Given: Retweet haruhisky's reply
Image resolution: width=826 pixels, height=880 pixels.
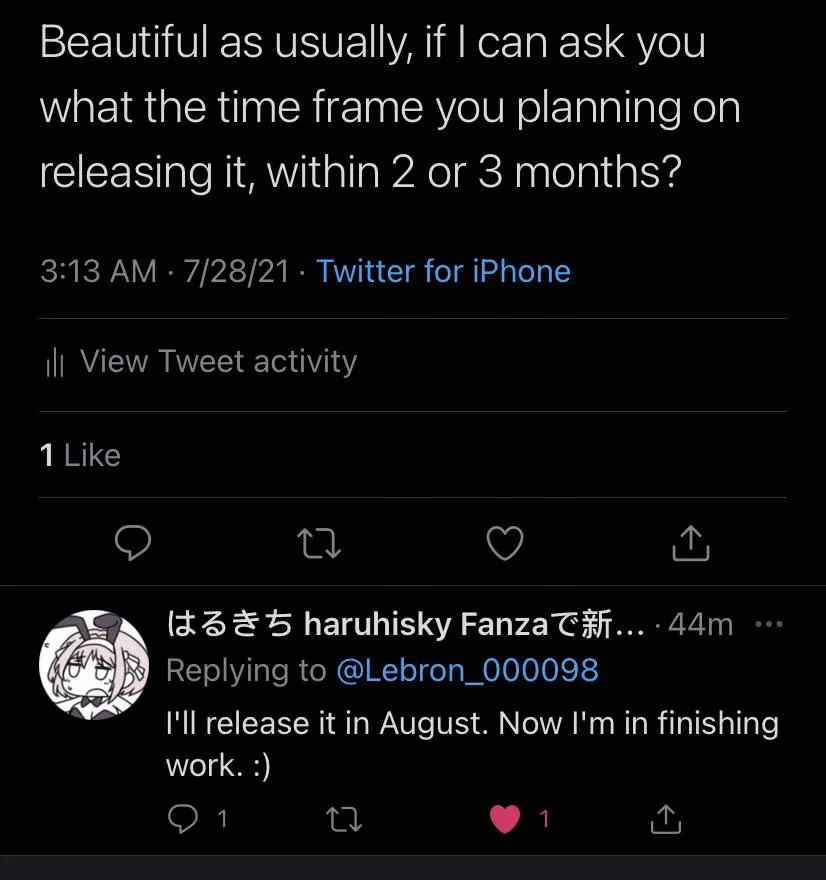Looking at the screenshot, I should [345, 820].
